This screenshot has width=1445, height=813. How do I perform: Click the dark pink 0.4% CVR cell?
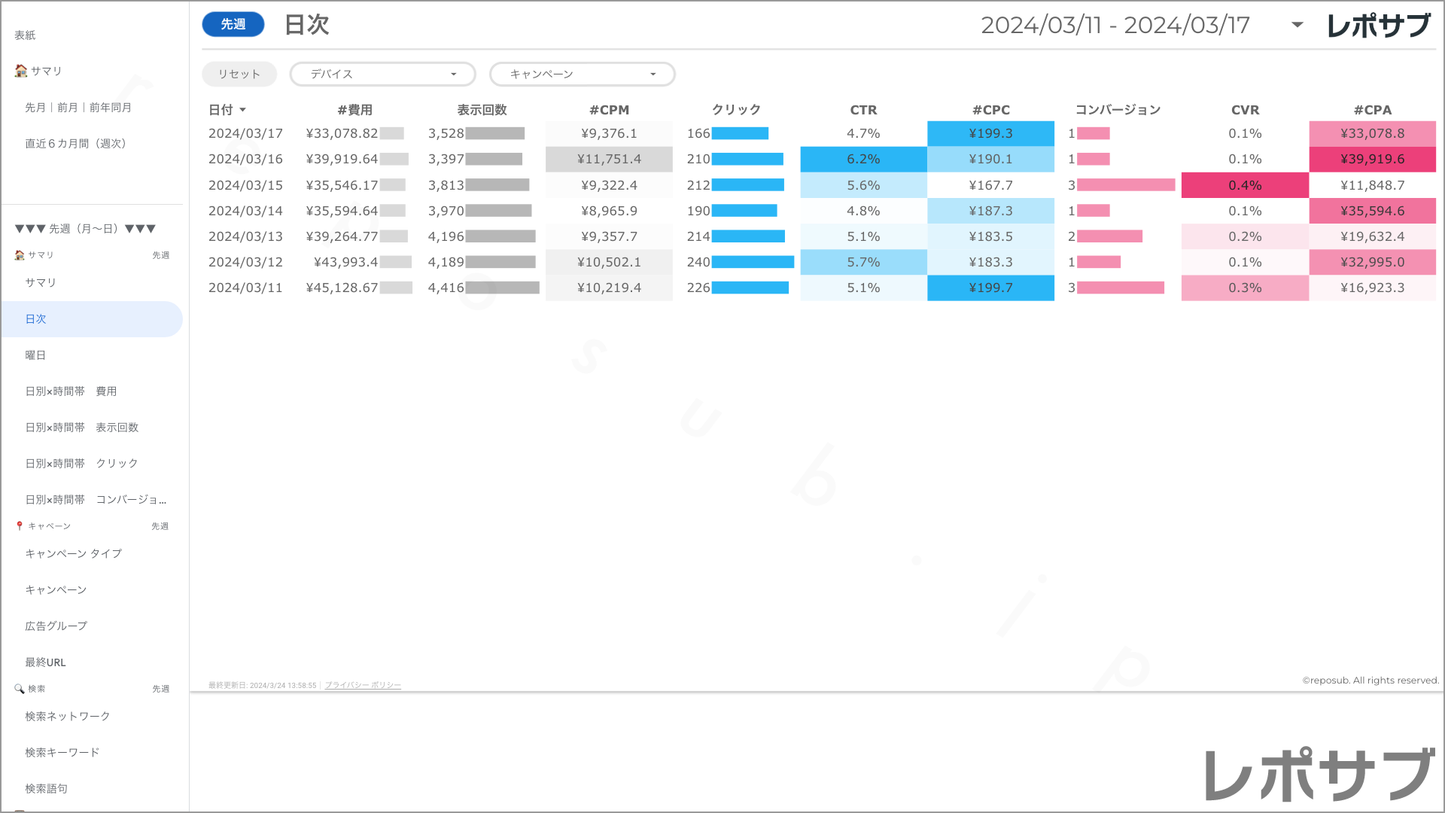pos(1244,185)
